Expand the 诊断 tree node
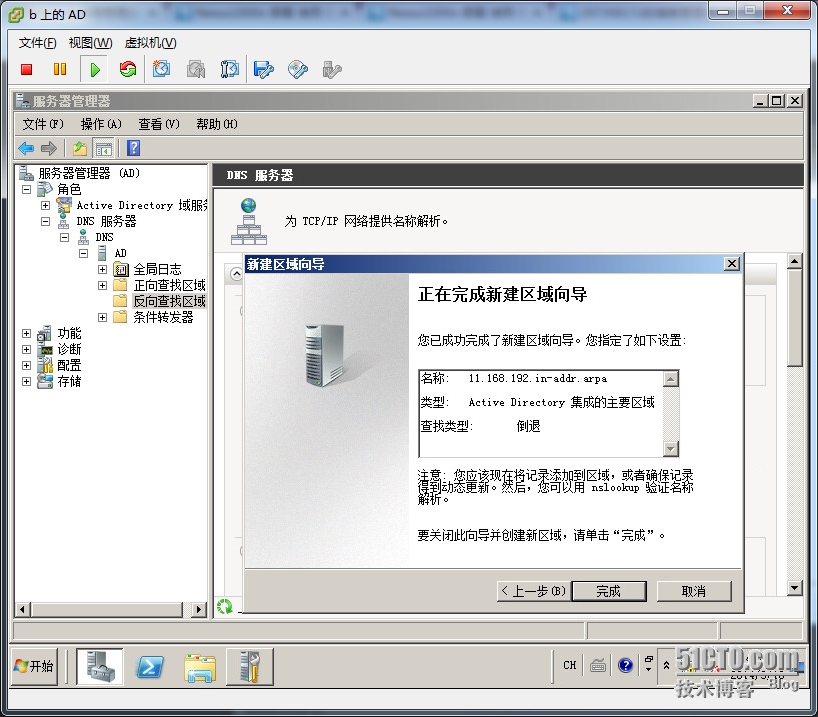 [x=27, y=349]
